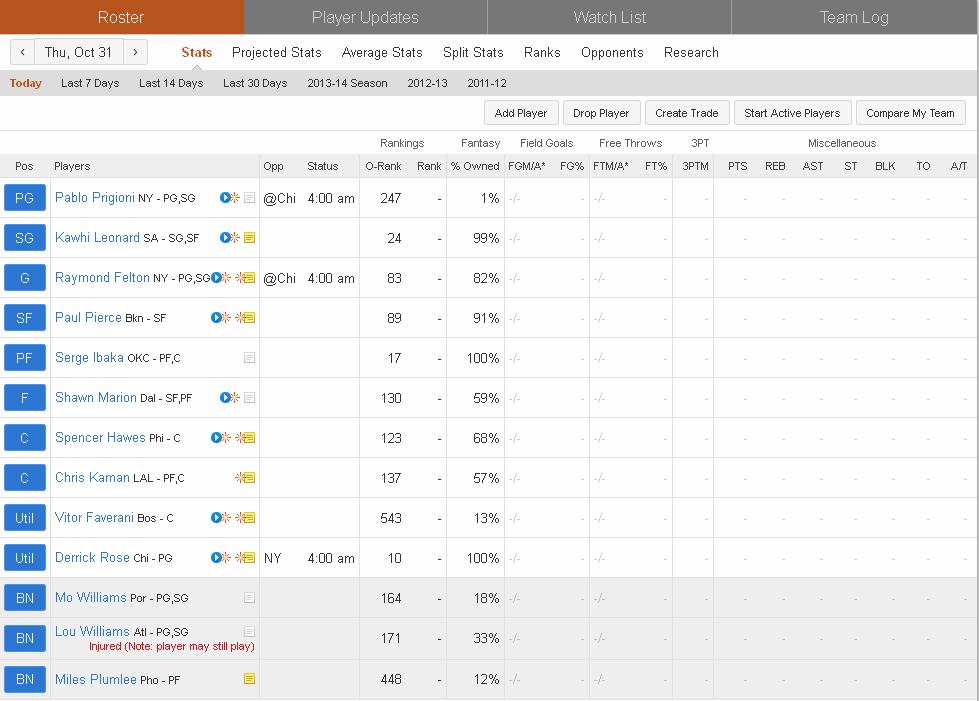Viewport: 979px width, 701px height.
Task: Click the % Owned column header
Action: pyautogui.click(x=475, y=166)
